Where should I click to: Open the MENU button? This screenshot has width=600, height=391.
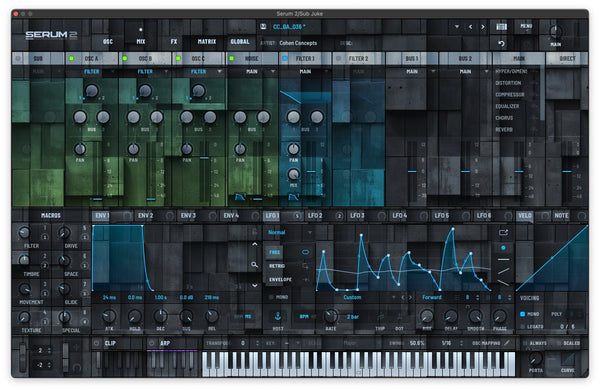click(526, 26)
